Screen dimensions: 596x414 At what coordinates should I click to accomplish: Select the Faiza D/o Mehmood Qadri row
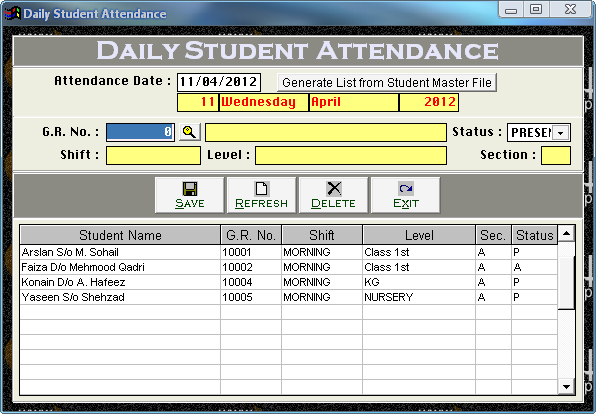point(288,267)
